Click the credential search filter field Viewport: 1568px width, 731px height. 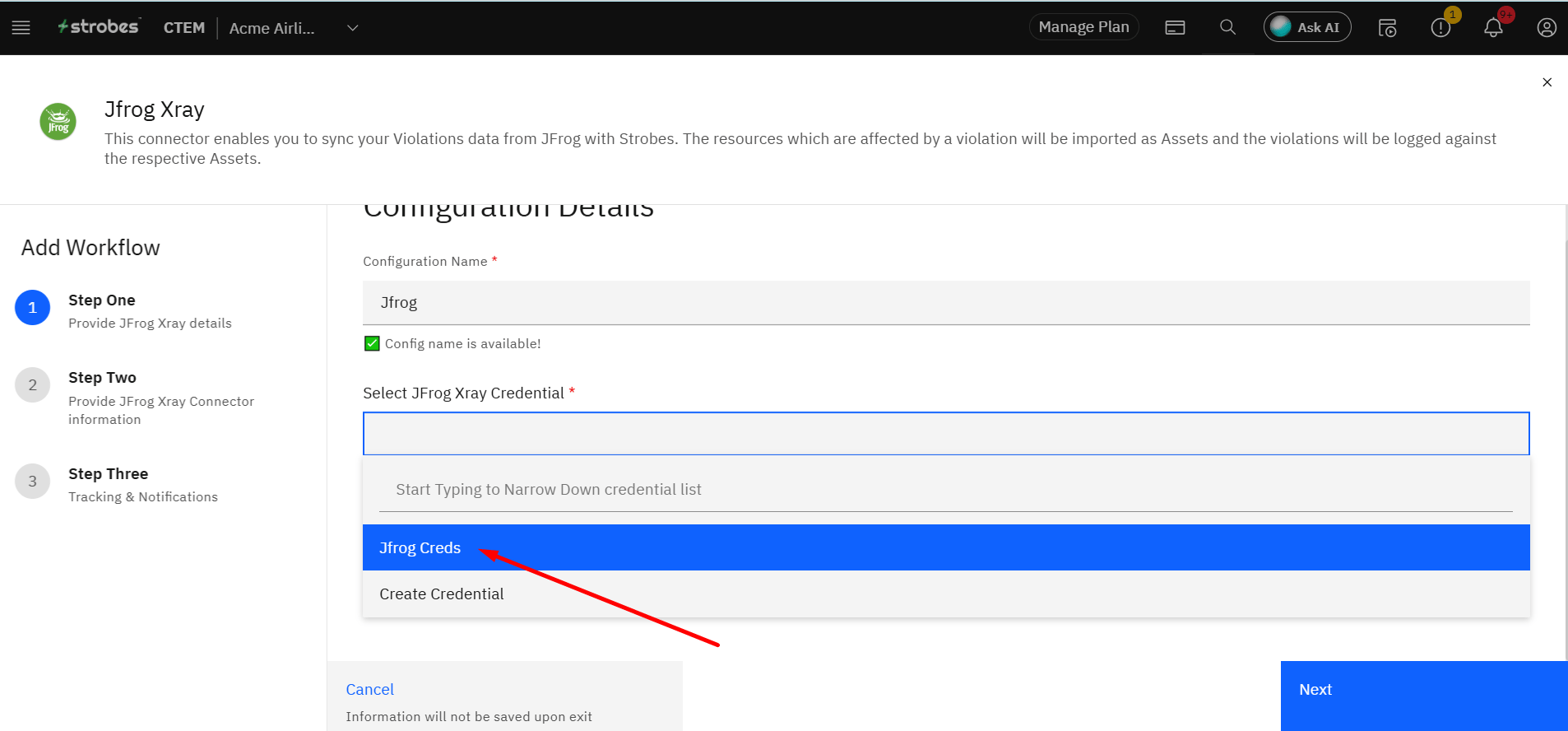point(946,490)
